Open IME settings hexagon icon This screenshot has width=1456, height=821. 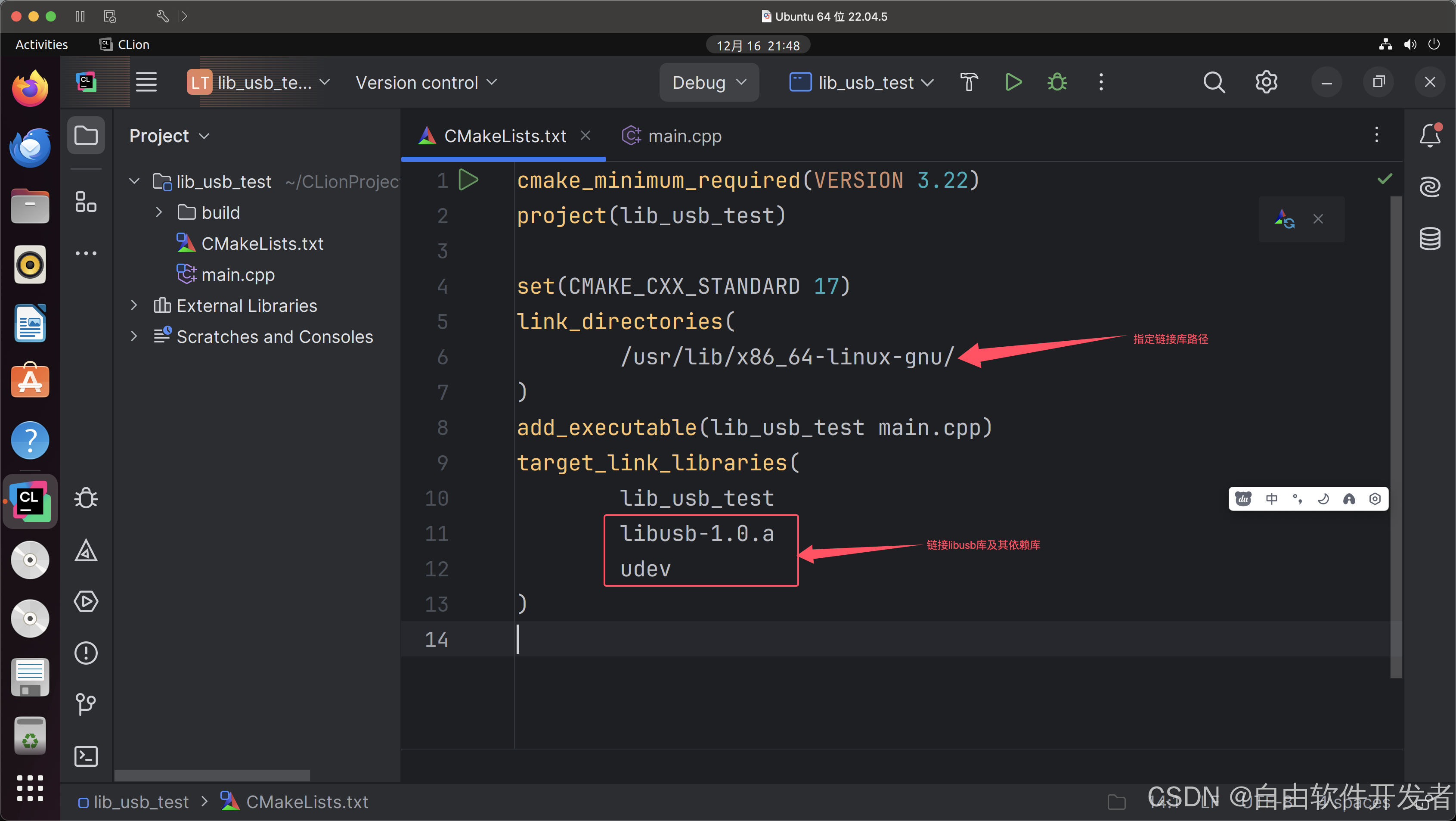coord(1375,499)
